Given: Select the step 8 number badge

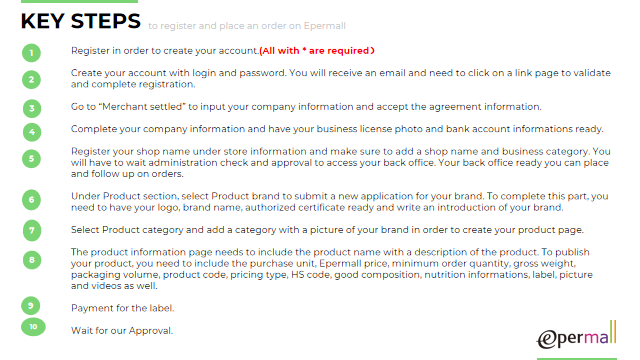Looking at the screenshot, I should coord(32,260).
